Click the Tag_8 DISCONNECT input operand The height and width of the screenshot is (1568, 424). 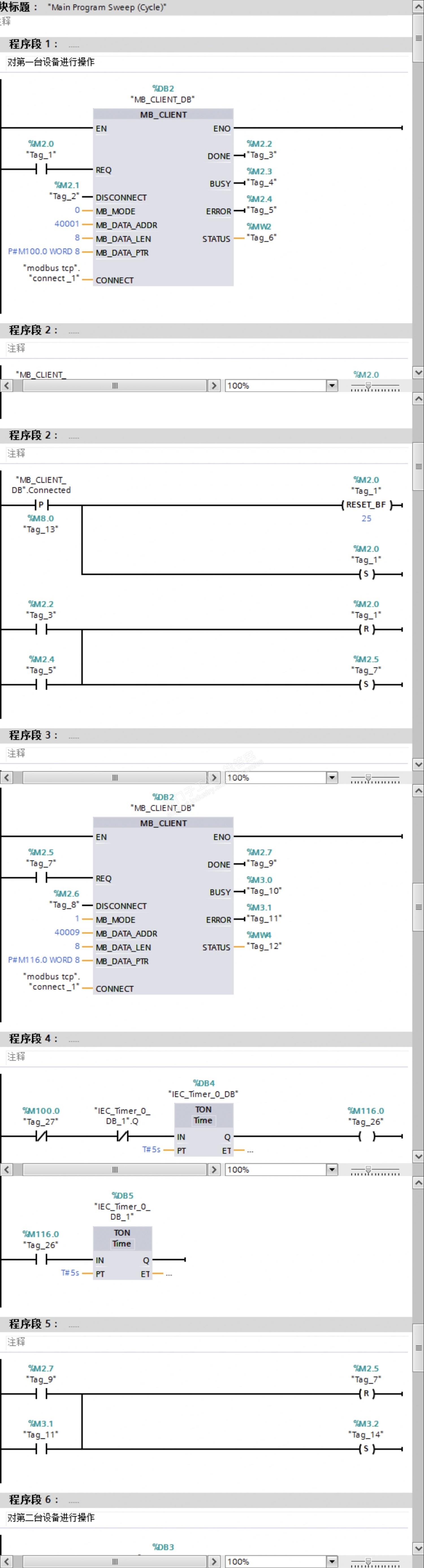point(64,904)
